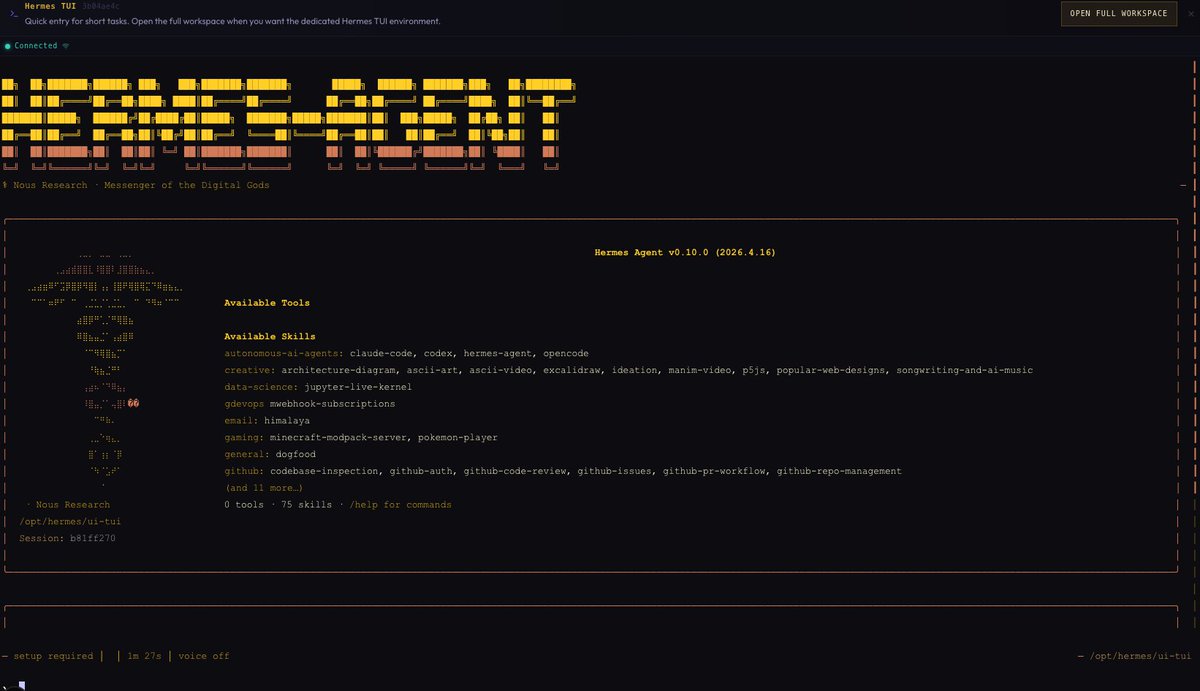Click the '/opt/hermes/ui-tui' path in the status bar
Viewport: 1200px width, 691px height.
(x=1139, y=657)
